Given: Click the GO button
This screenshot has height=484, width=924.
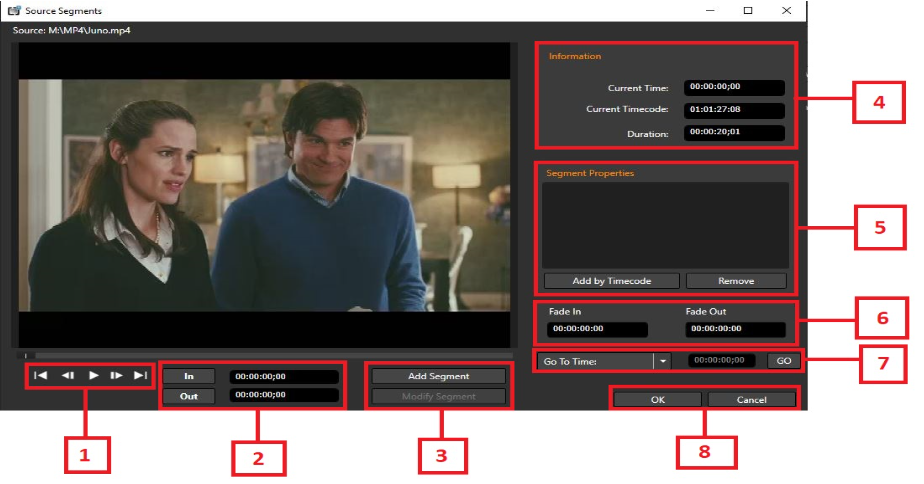Looking at the screenshot, I should [x=784, y=361].
